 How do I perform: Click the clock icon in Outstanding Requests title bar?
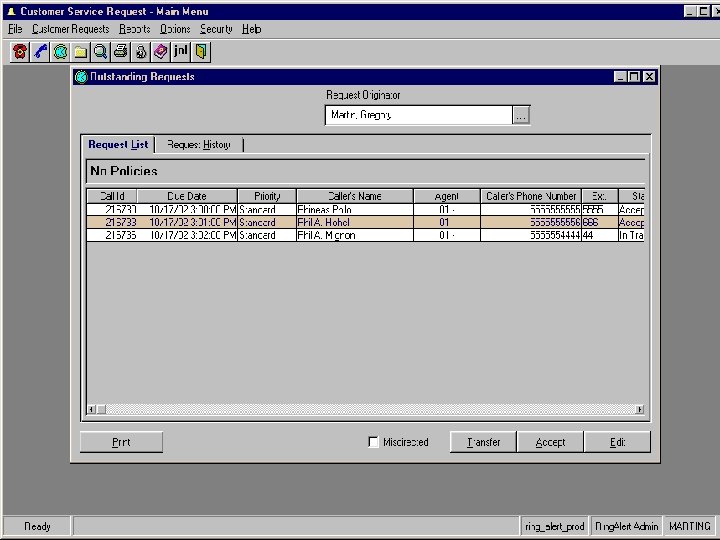click(81, 77)
